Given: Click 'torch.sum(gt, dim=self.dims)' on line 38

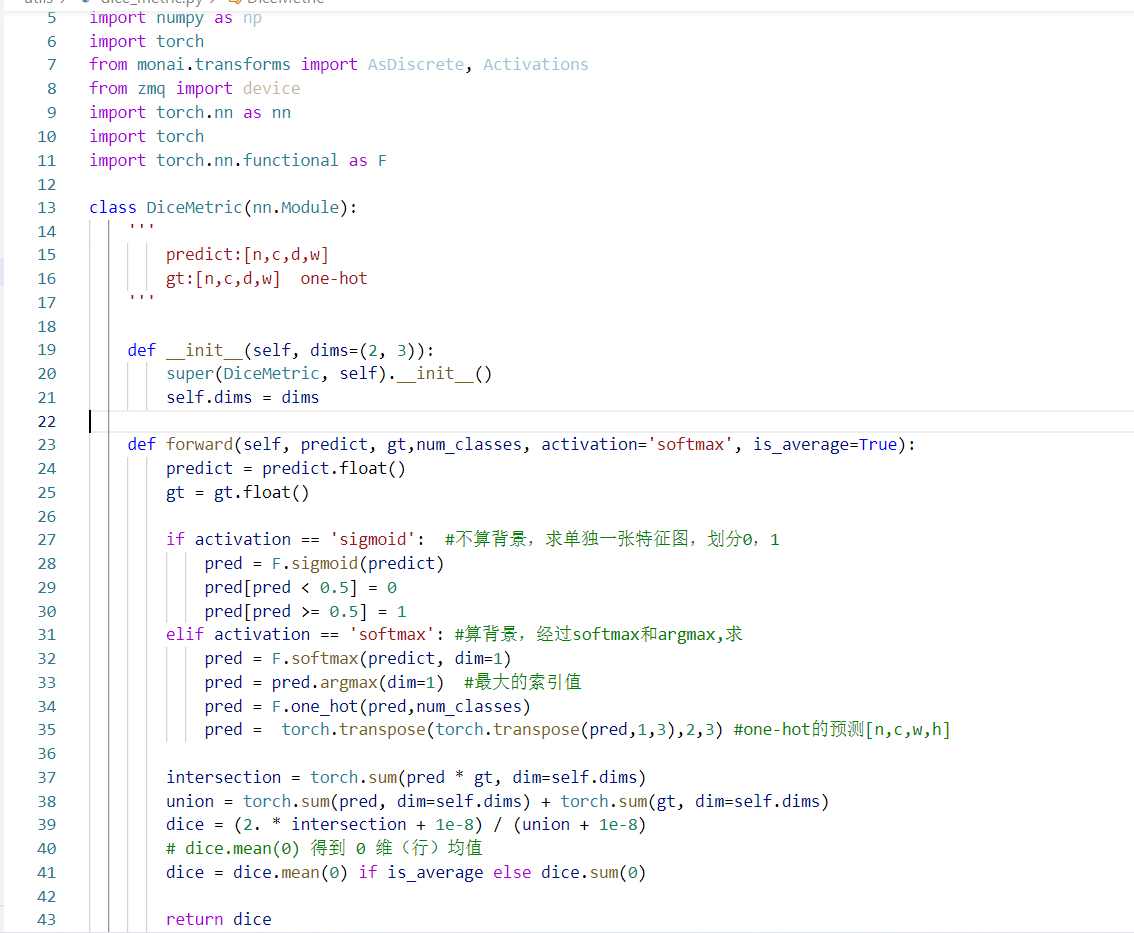Looking at the screenshot, I should [x=695, y=801].
